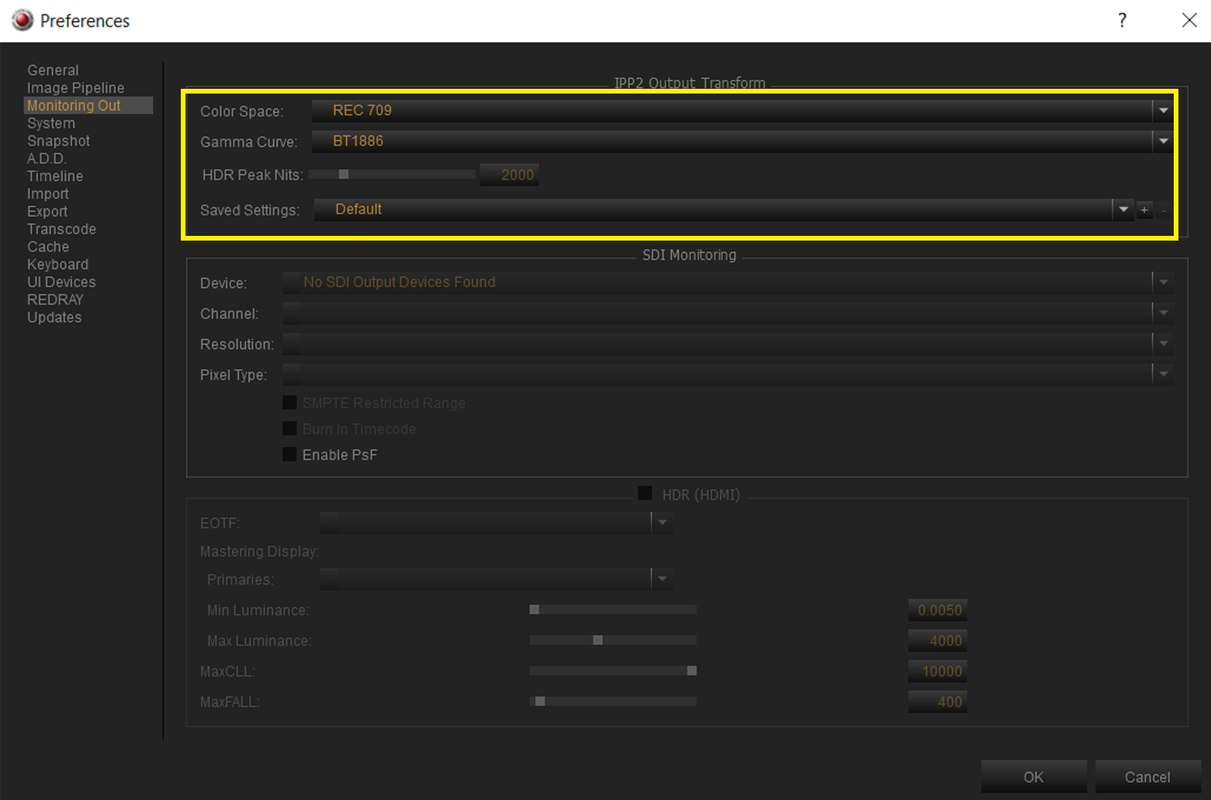The height and width of the screenshot is (800, 1211).
Task: Open Import preferences
Action: (48, 194)
